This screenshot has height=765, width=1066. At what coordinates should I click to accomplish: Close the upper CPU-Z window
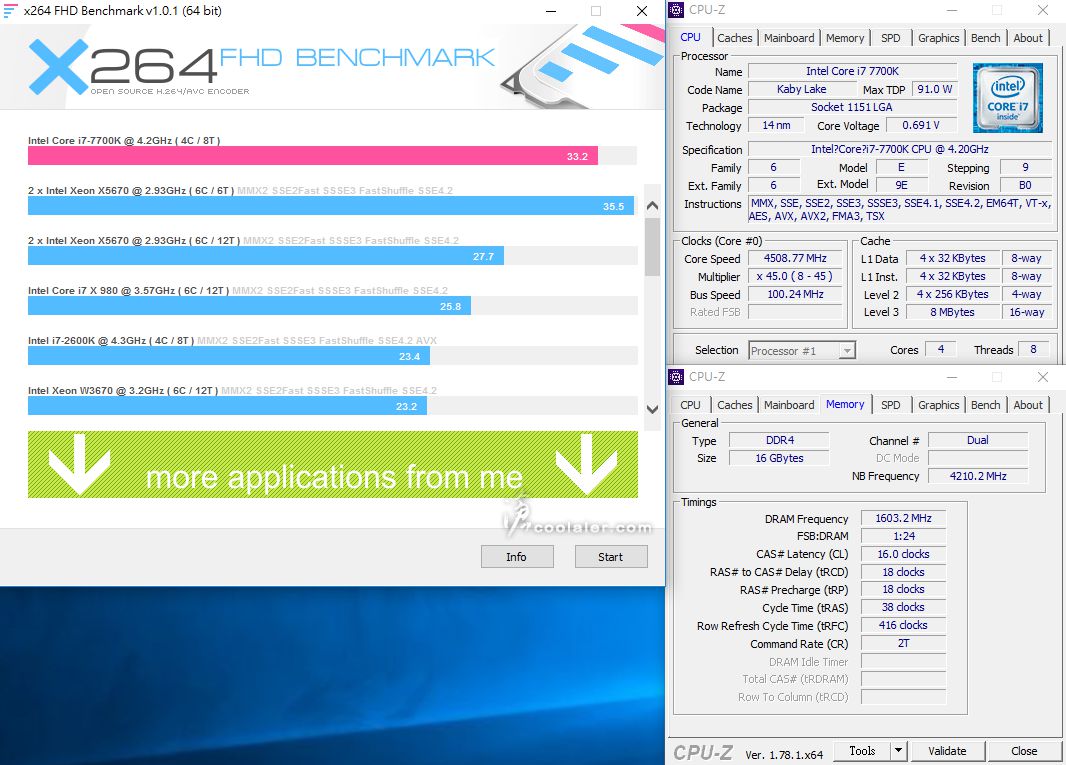(x=1043, y=10)
